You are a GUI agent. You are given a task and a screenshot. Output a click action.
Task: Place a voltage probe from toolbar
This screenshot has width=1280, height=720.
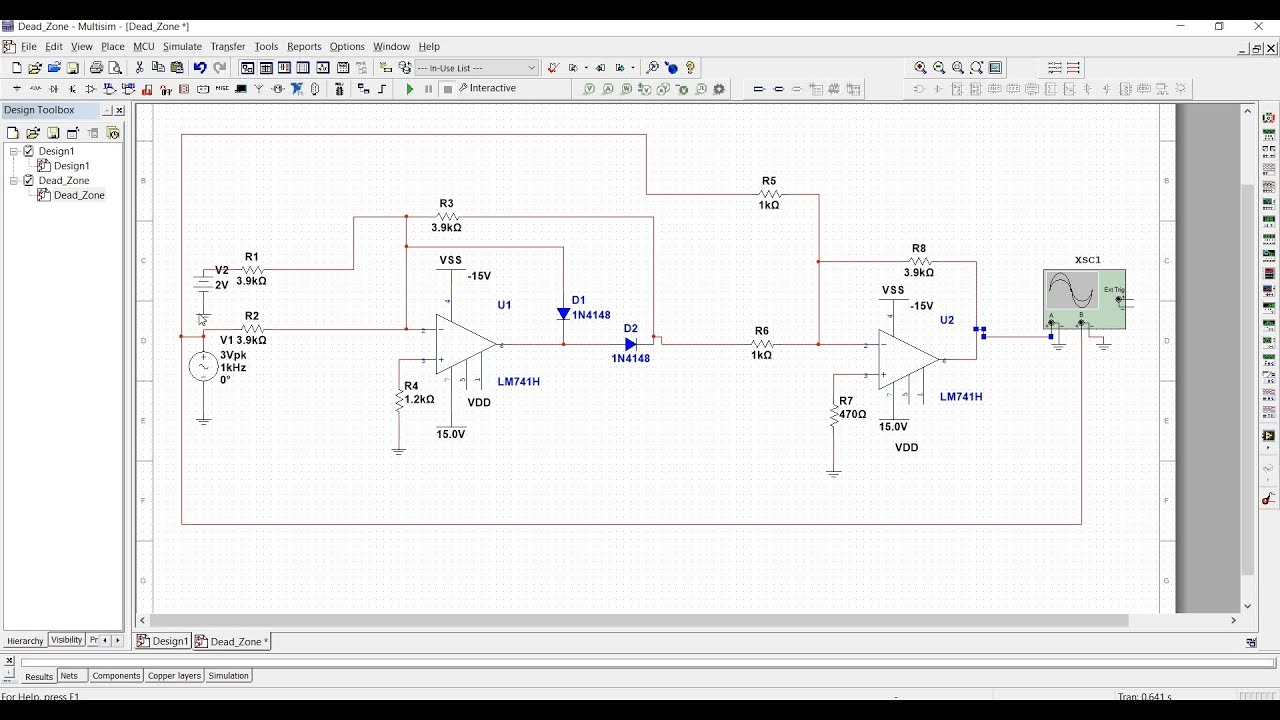click(589, 89)
